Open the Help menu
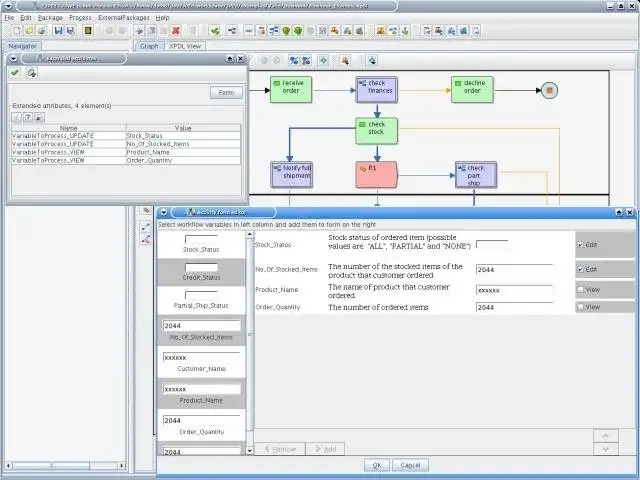The width and height of the screenshot is (640, 480). pyautogui.click(x=162, y=18)
